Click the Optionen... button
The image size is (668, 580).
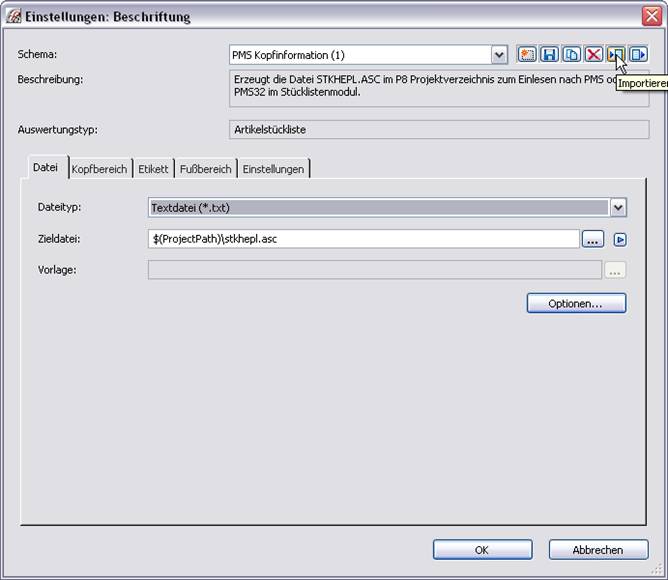(576, 303)
